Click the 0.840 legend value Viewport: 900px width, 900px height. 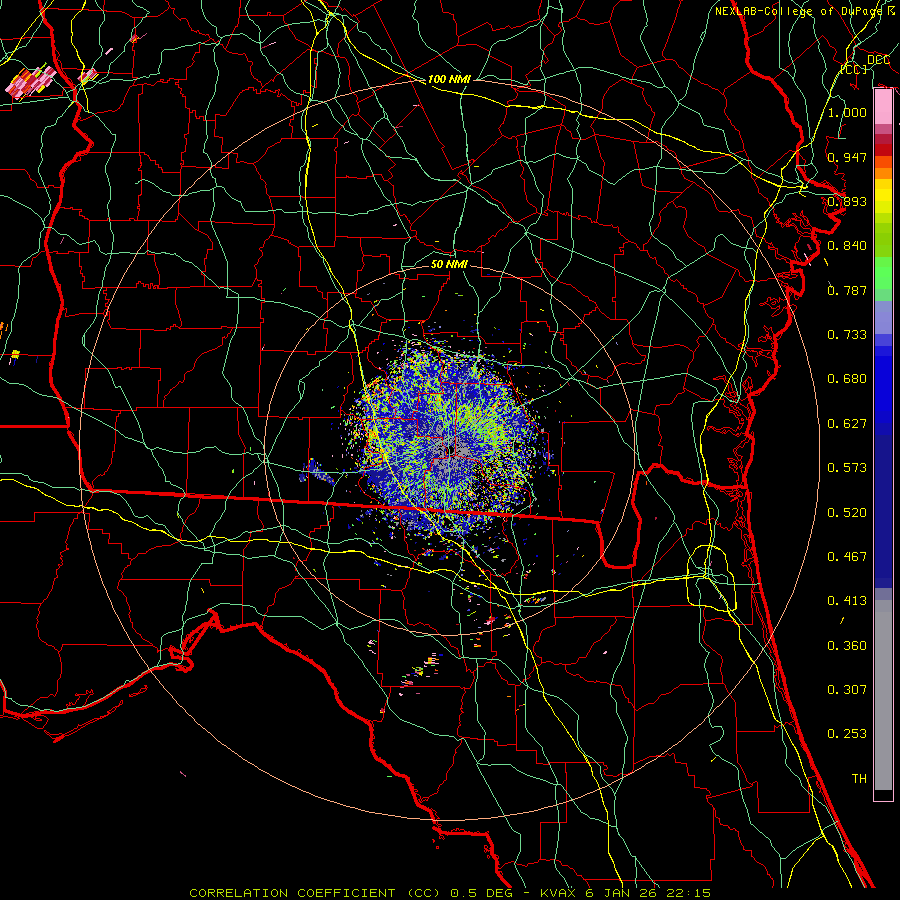(847, 246)
